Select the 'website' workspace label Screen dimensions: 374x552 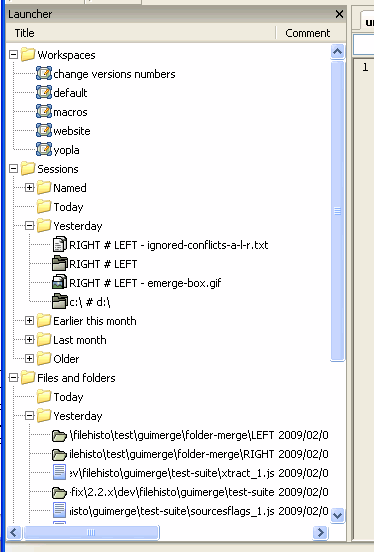coord(72,131)
